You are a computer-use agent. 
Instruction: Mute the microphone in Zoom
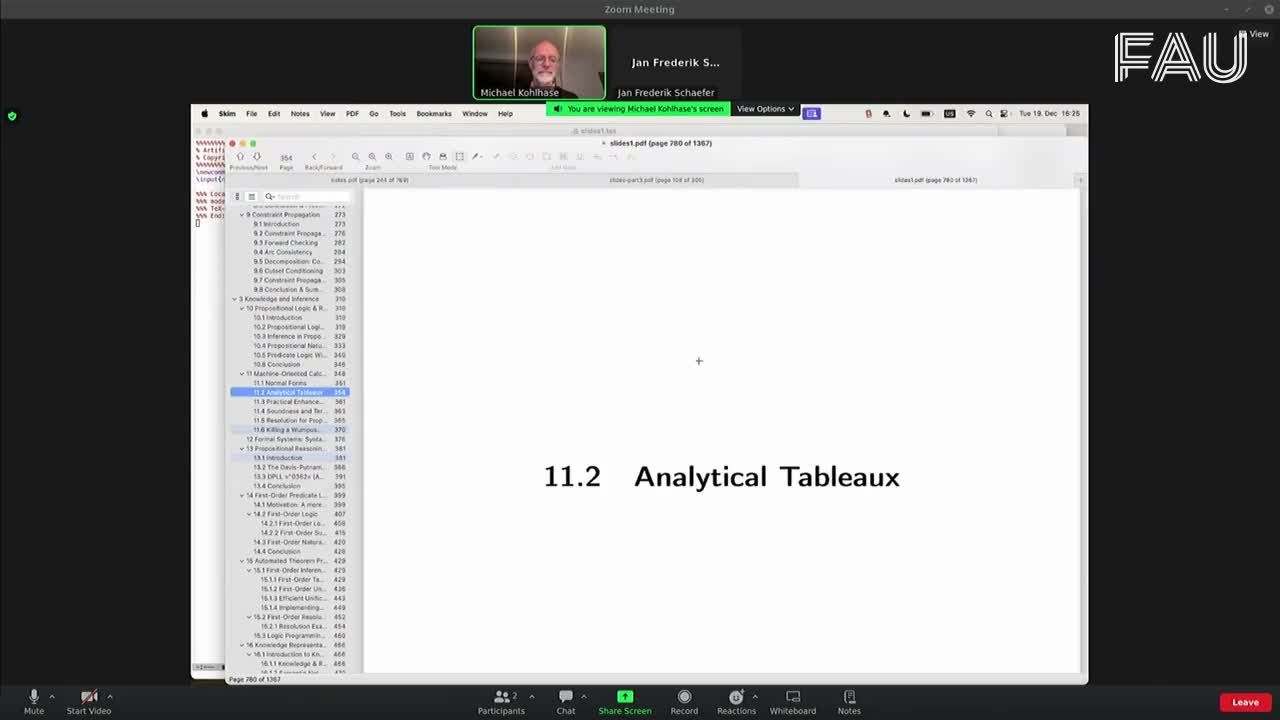pyautogui.click(x=33, y=700)
